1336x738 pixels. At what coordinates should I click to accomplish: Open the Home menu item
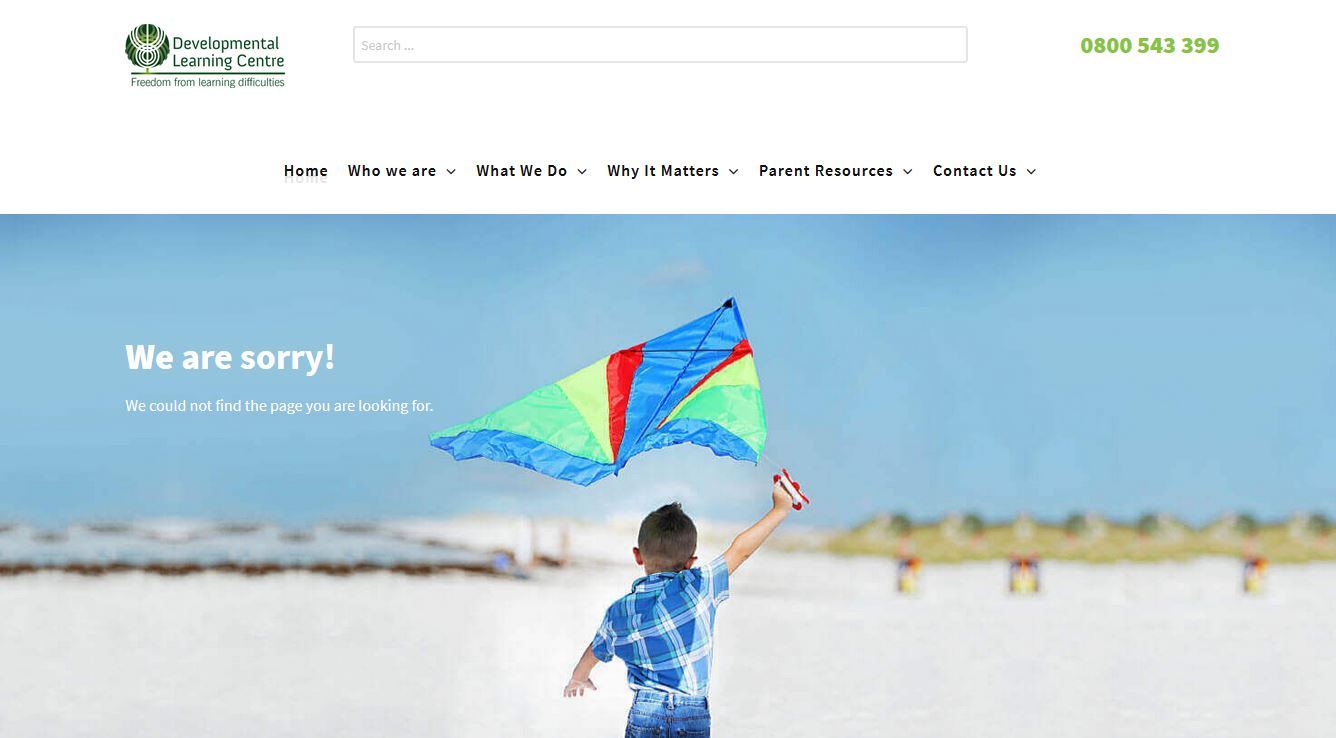point(306,171)
